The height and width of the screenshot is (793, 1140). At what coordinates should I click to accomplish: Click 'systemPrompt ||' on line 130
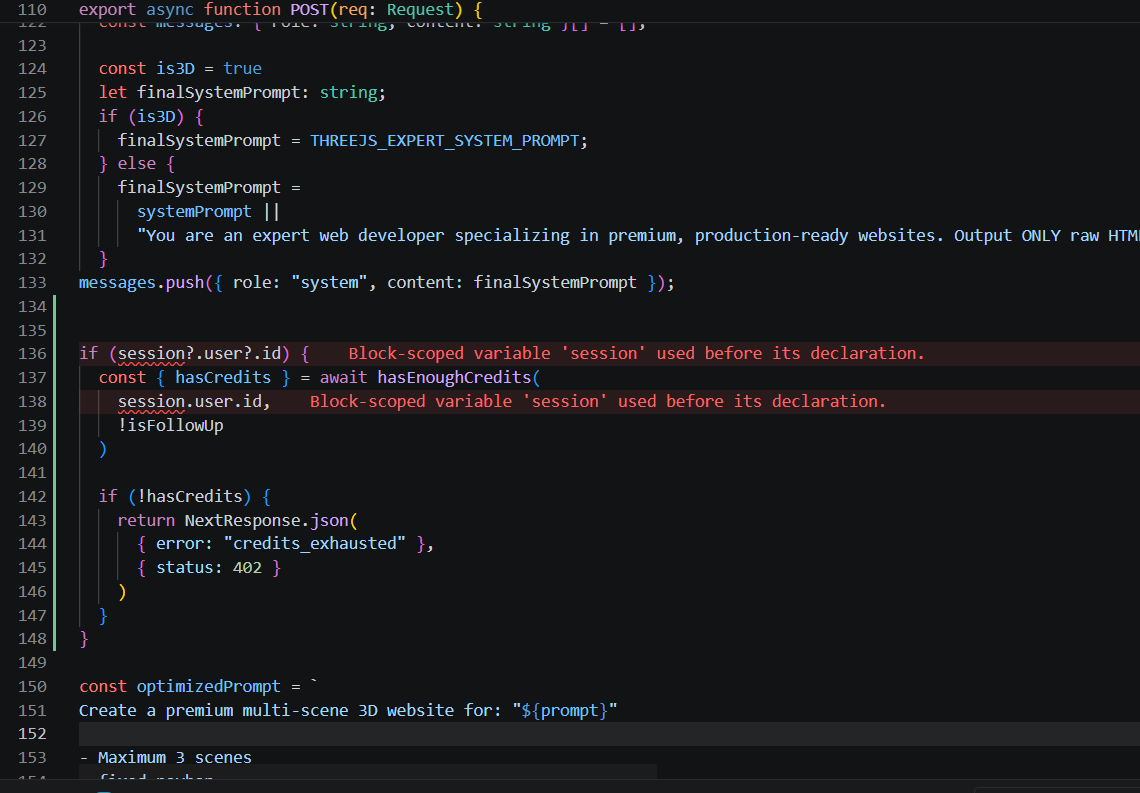208,212
